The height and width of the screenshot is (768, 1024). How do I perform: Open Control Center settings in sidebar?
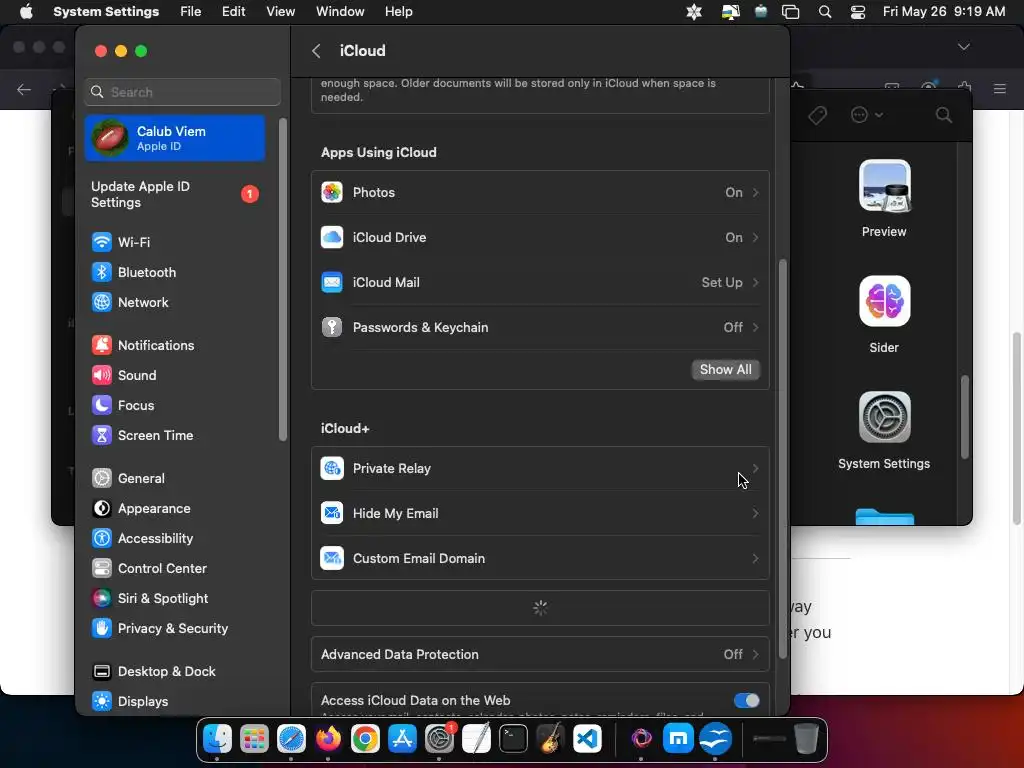[x=175, y=569]
